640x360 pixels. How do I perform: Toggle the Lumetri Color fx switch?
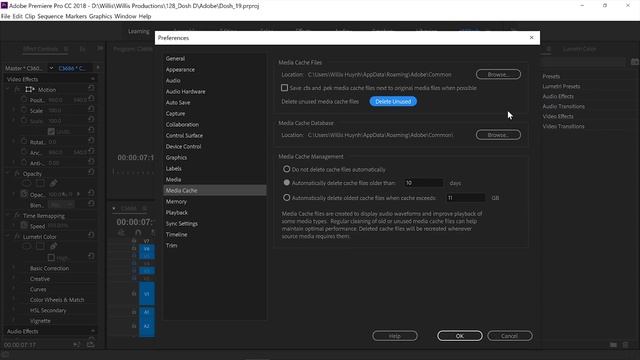click(17, 237)
